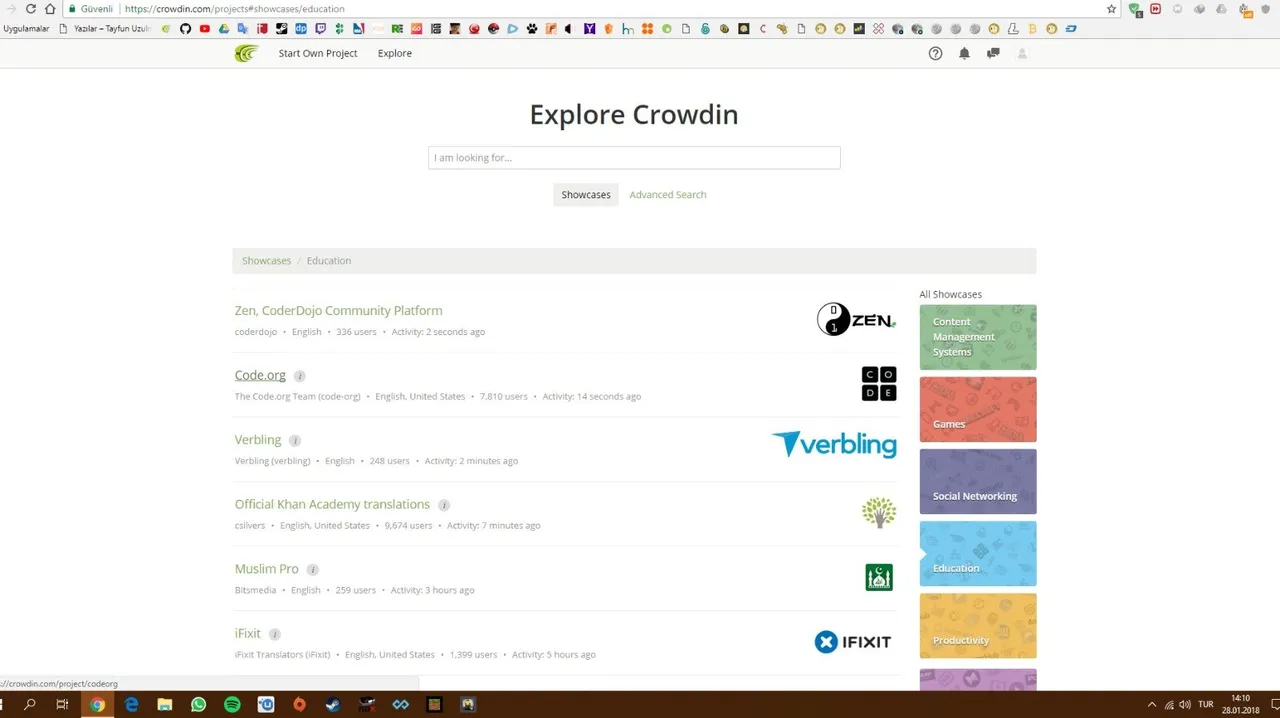
Task: Select the Education showcase tile
Action: click(978, 553)
